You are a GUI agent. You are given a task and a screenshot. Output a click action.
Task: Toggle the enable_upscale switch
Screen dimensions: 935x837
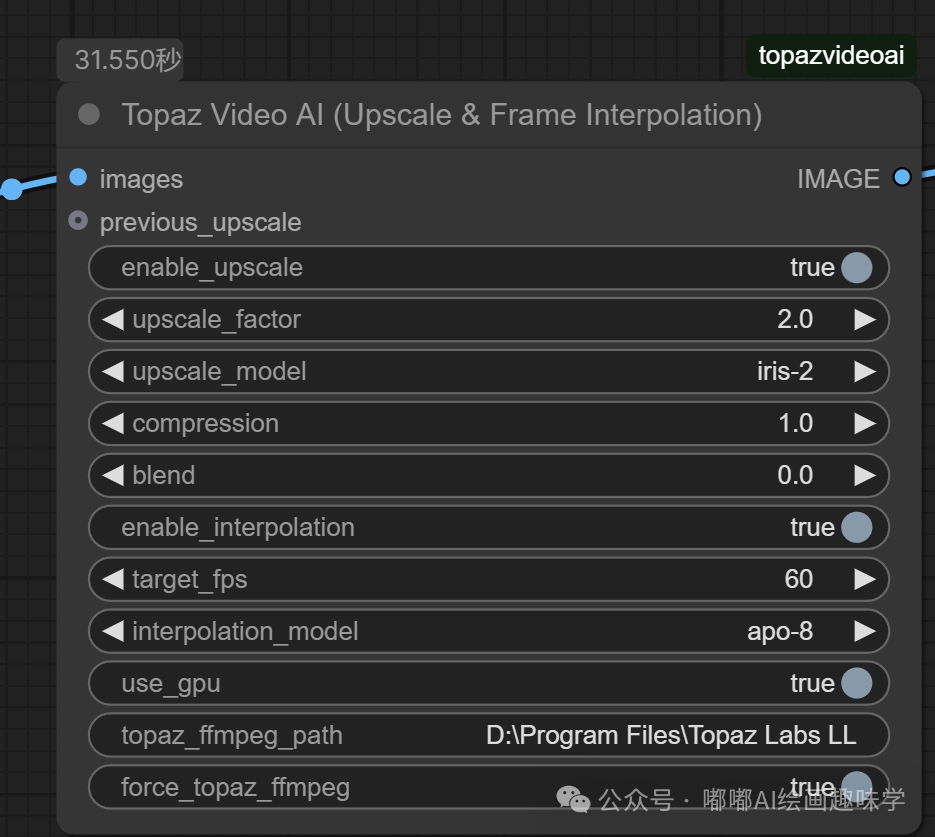[857, 268]
